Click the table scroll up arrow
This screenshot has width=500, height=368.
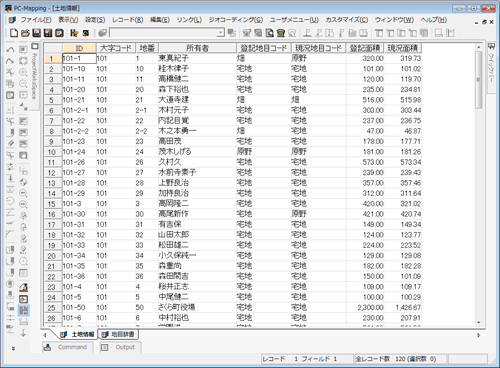pos(479,47)
